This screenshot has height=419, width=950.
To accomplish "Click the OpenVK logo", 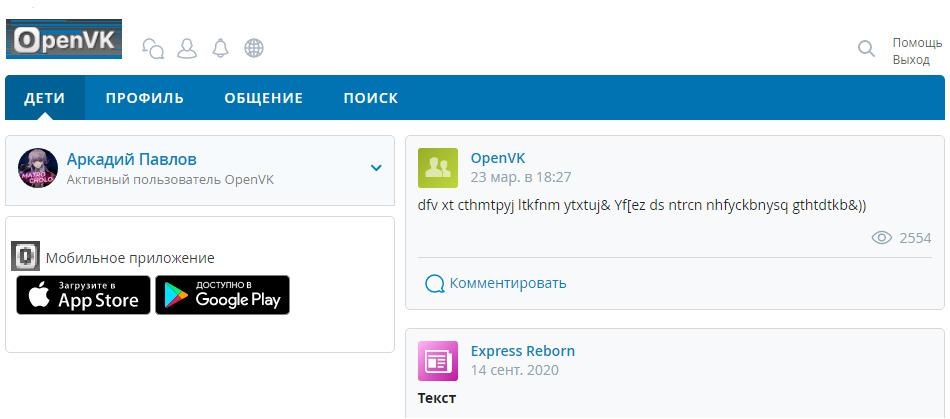I will coord(64,39).
